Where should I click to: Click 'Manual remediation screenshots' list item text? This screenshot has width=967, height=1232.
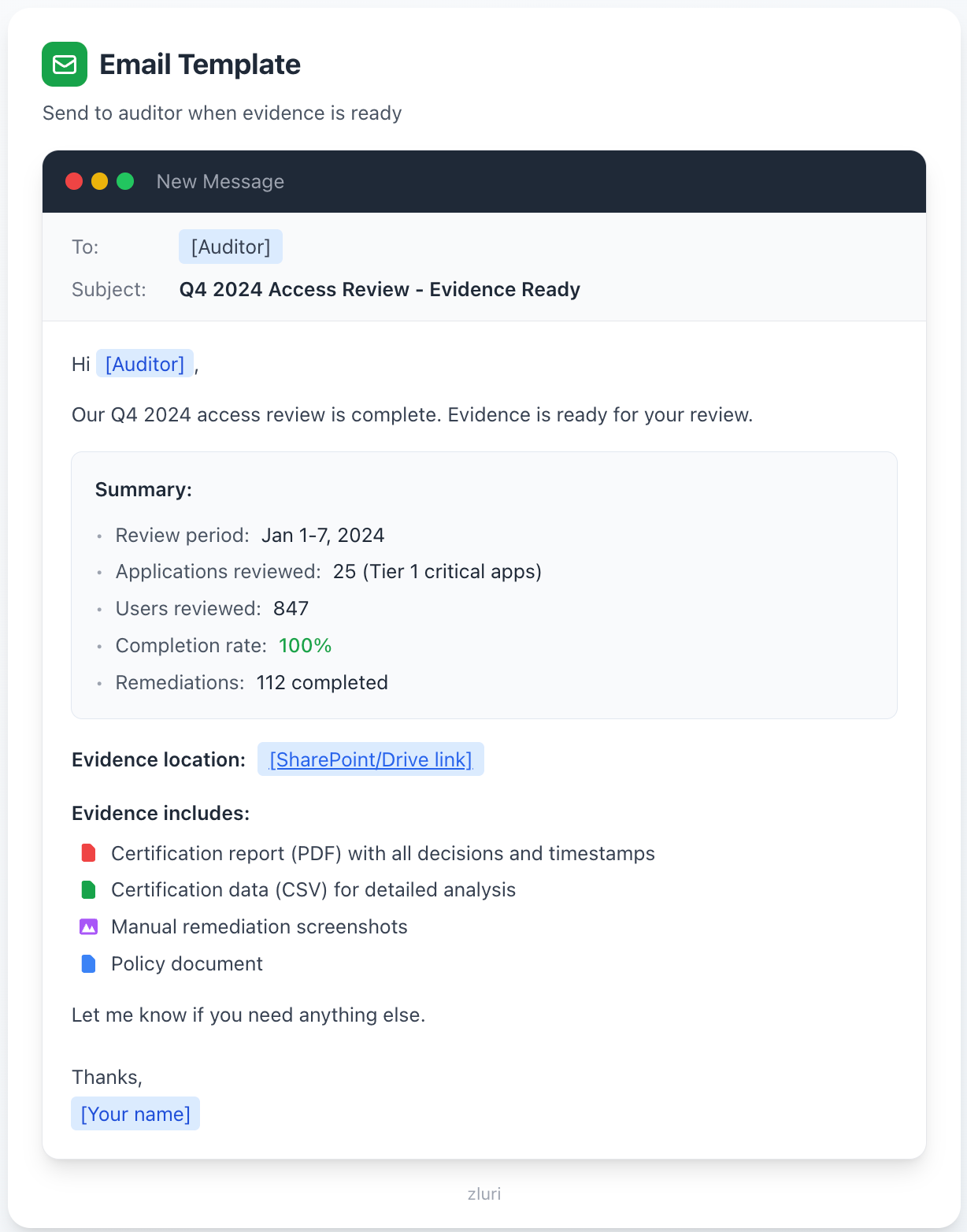click(259, 926)
